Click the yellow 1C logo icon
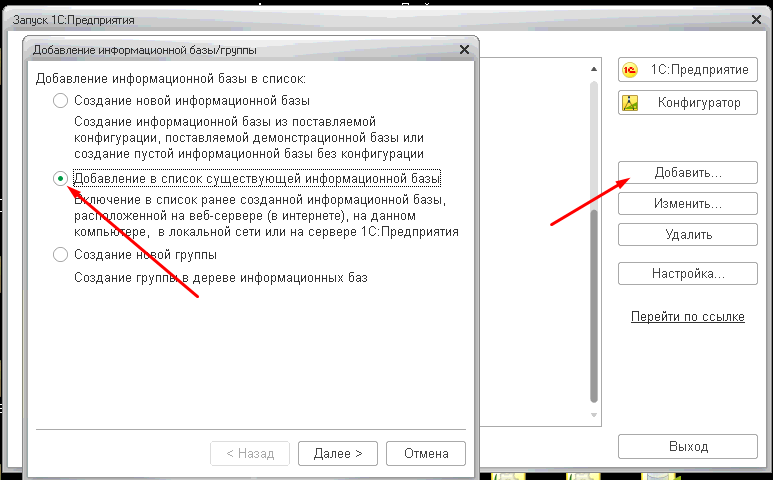773x480 pixels. pos(630,70)
